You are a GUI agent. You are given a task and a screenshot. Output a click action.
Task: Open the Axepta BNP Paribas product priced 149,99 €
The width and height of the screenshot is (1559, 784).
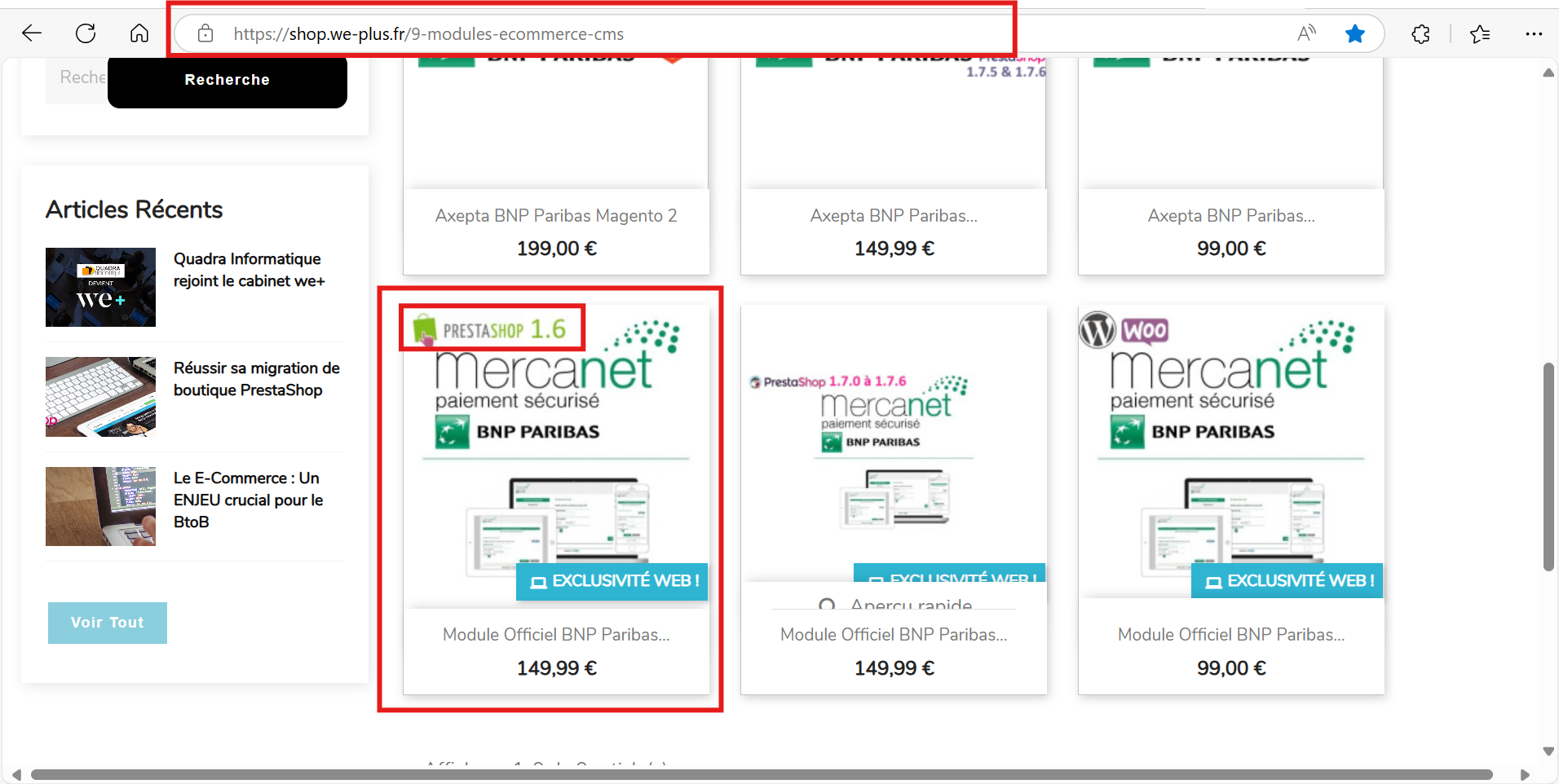click(x=894, y=216)
